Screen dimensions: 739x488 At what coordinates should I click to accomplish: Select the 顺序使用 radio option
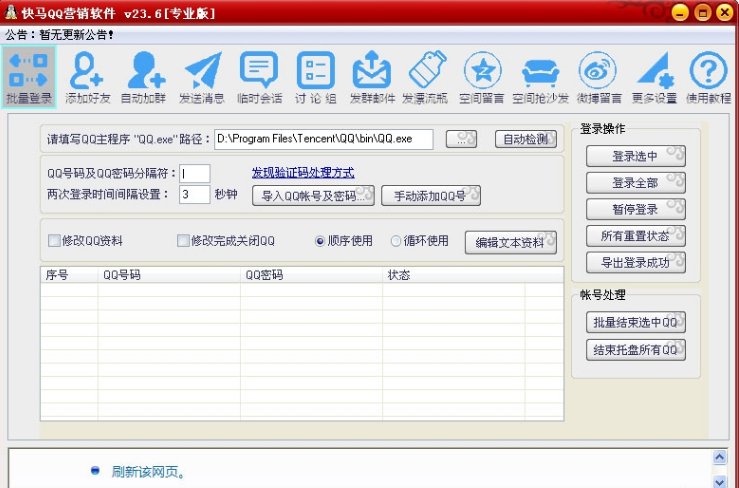point(320,241)
